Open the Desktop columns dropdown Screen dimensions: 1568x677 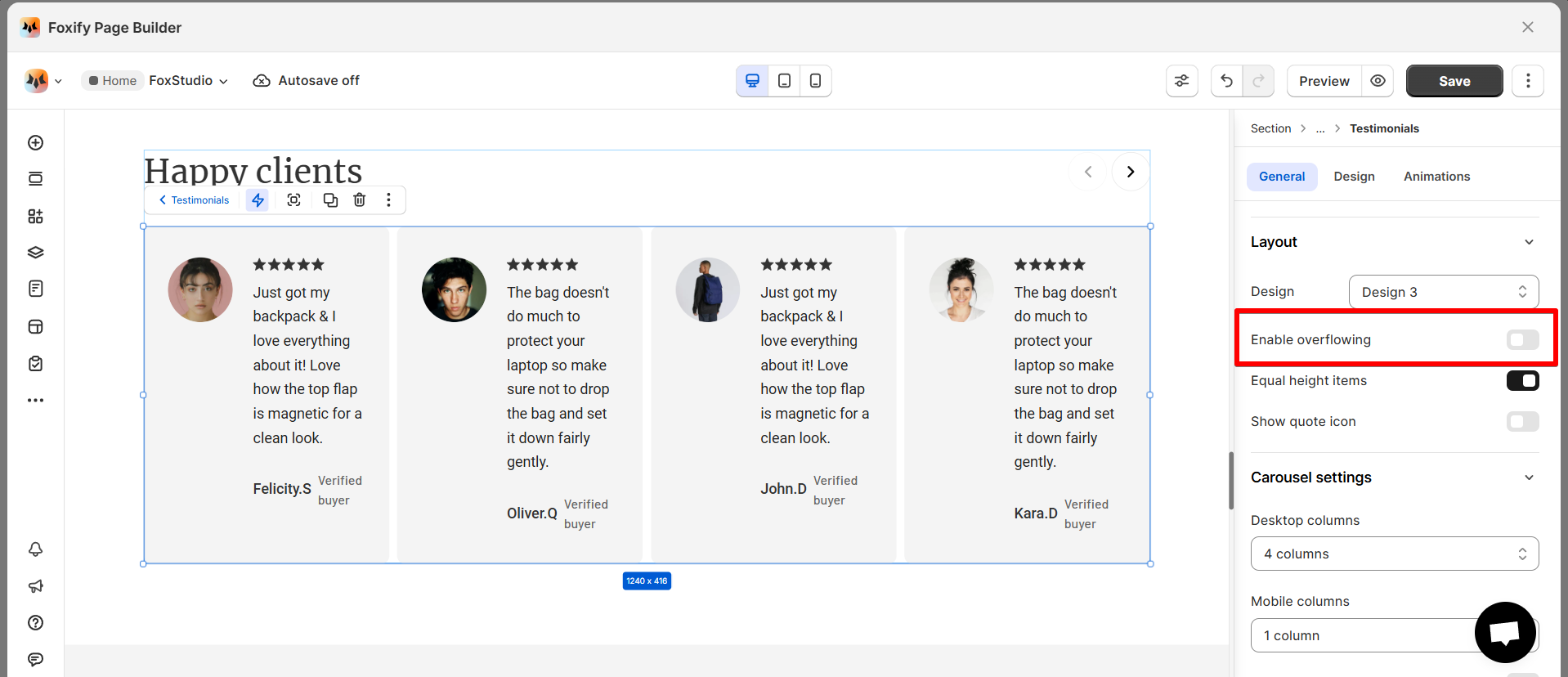(x=1395, y=554)
